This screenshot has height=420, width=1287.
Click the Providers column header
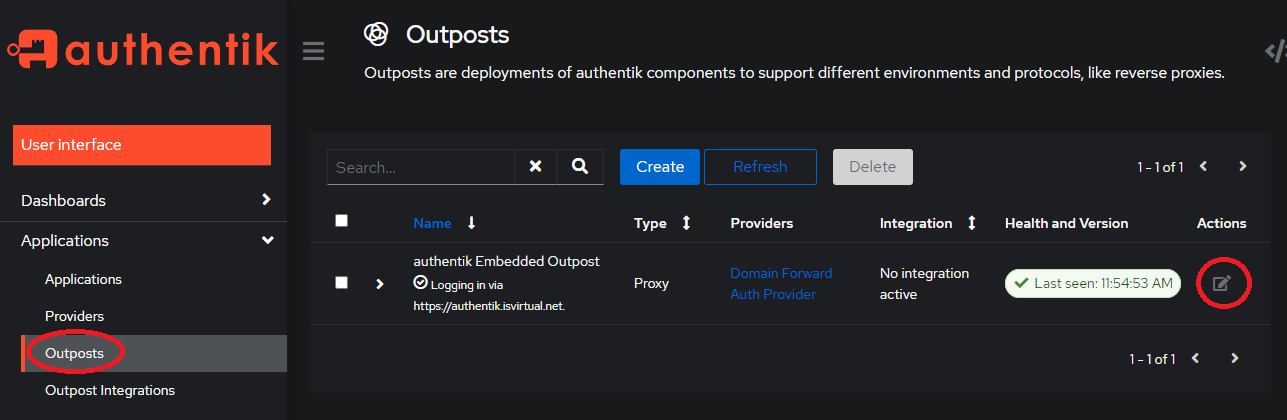(x=762, y=223)
